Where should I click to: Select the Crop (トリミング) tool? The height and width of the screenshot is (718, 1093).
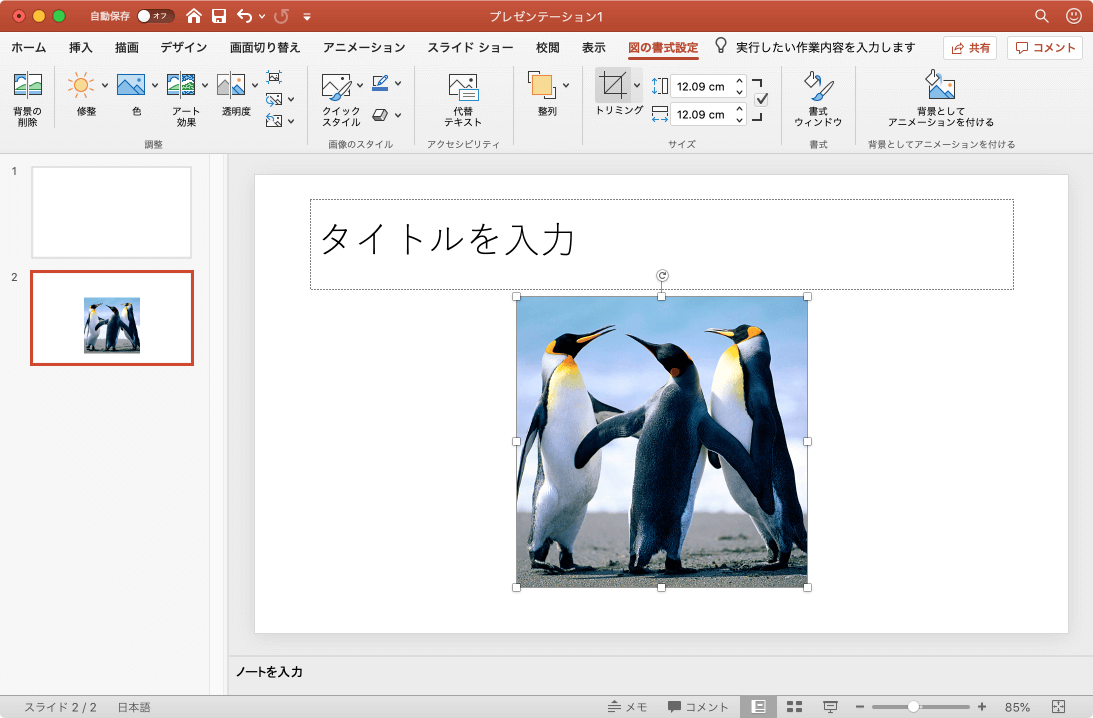pos(613,86)
